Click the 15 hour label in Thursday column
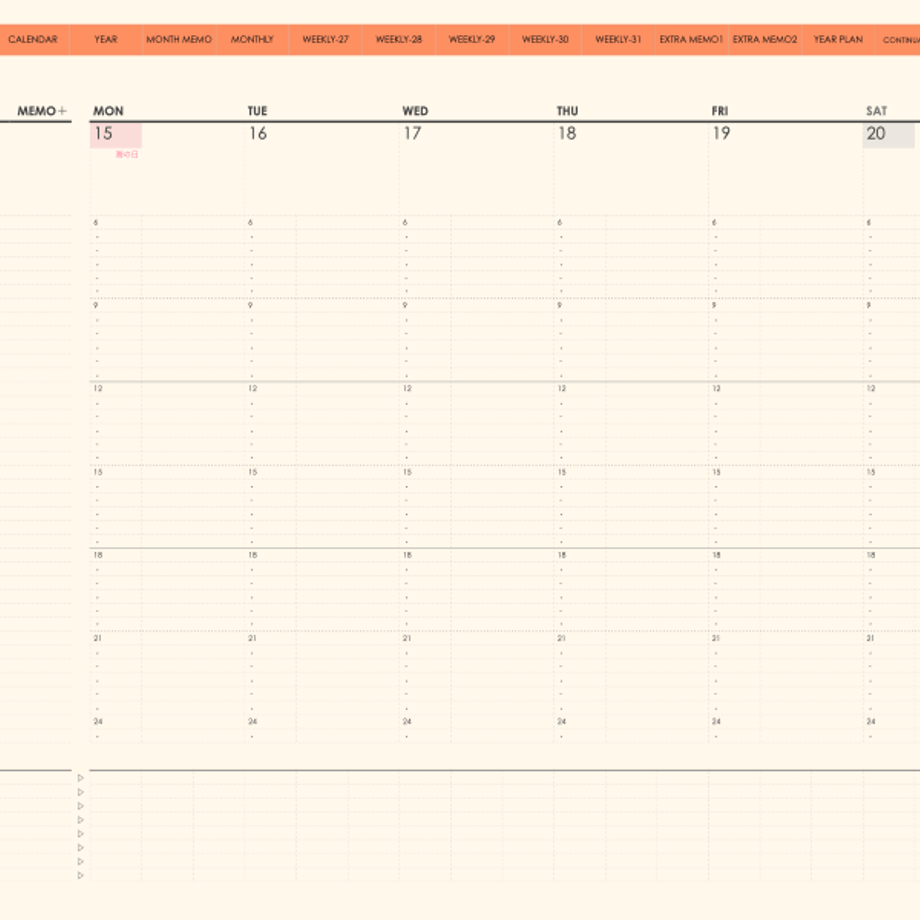Viewport: 920px width, 920px height. coord(562,472)
